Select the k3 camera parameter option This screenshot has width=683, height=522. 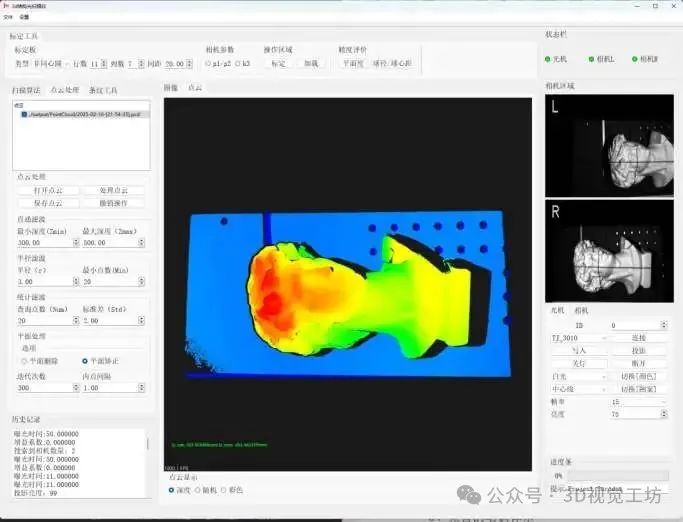click(x=239, y=63)
